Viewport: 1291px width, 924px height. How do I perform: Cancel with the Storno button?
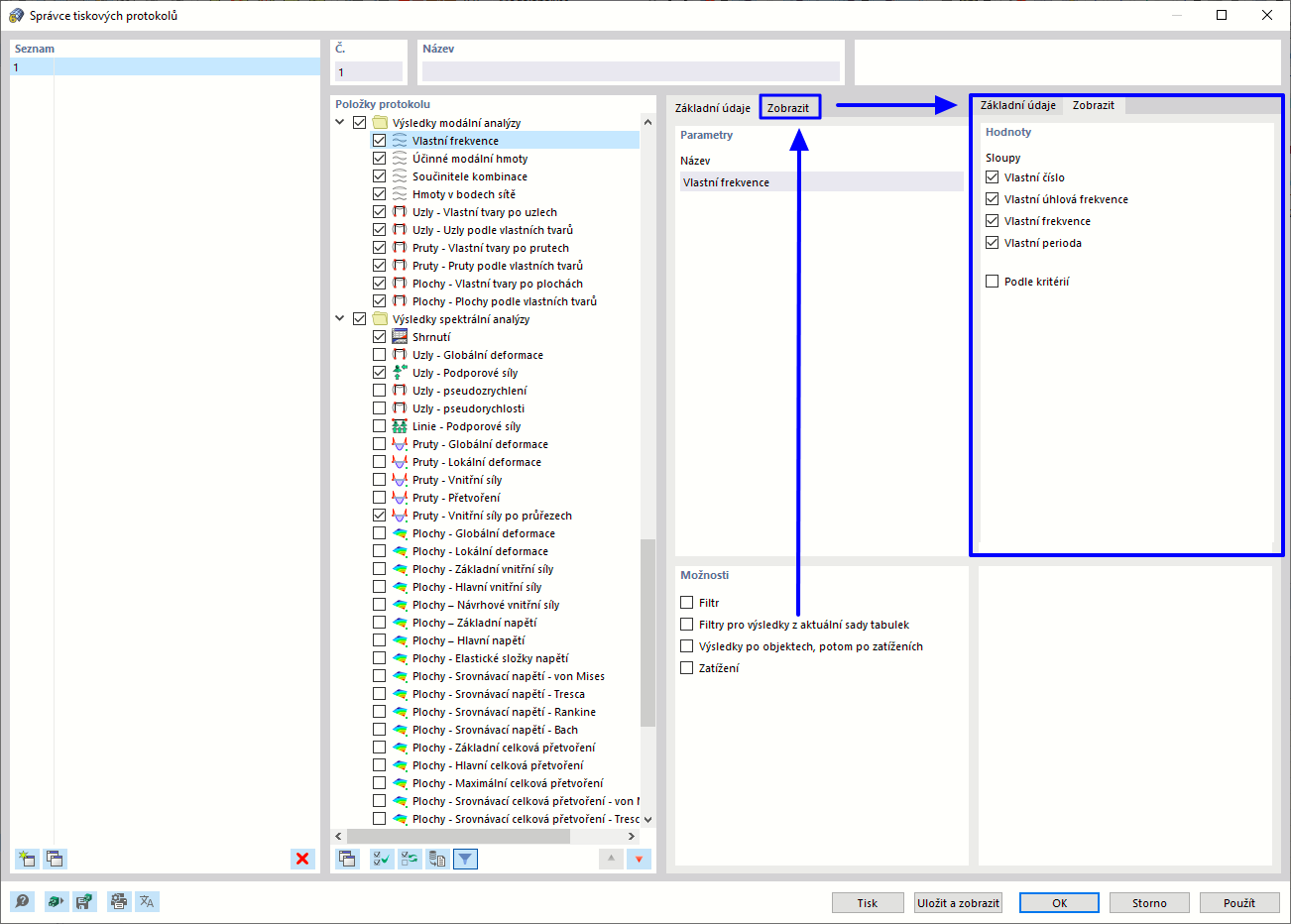[1150, 903]
